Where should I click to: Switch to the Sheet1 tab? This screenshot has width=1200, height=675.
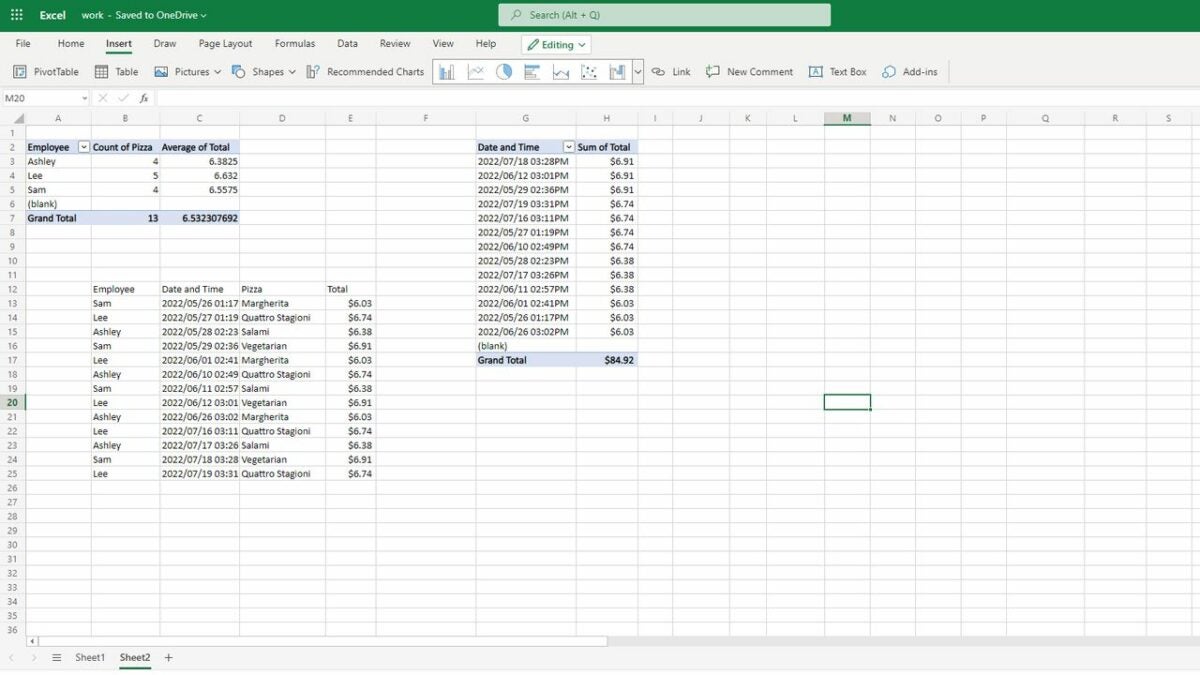coord(90,657)
